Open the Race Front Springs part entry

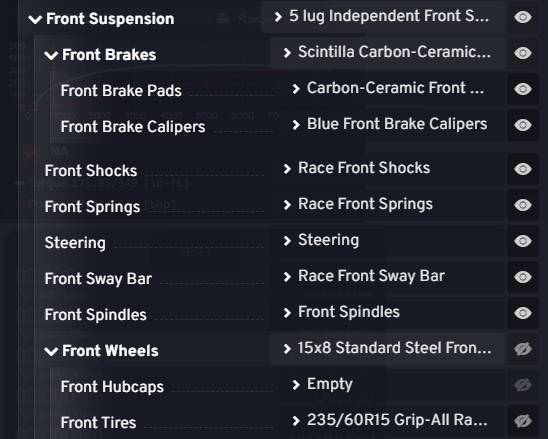387,204
